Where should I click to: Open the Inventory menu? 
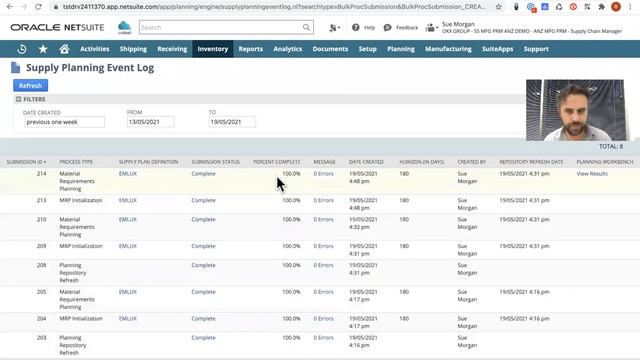pyautogui.click(x=213, y=49)
